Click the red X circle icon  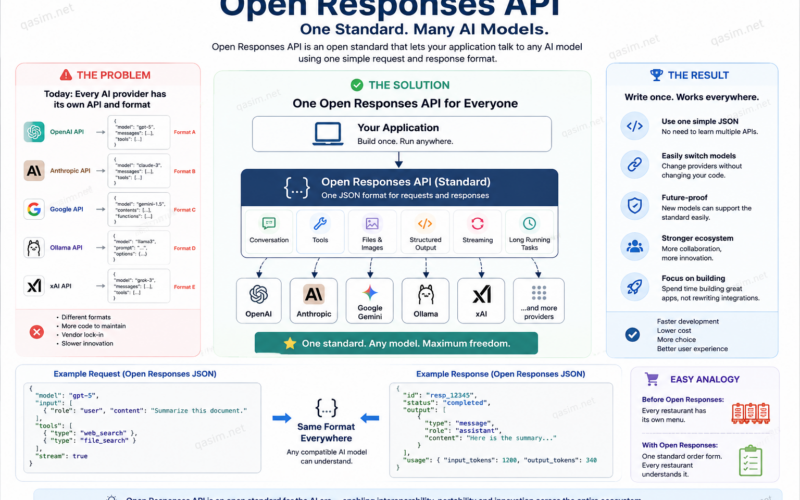click(x=36, y=332)
